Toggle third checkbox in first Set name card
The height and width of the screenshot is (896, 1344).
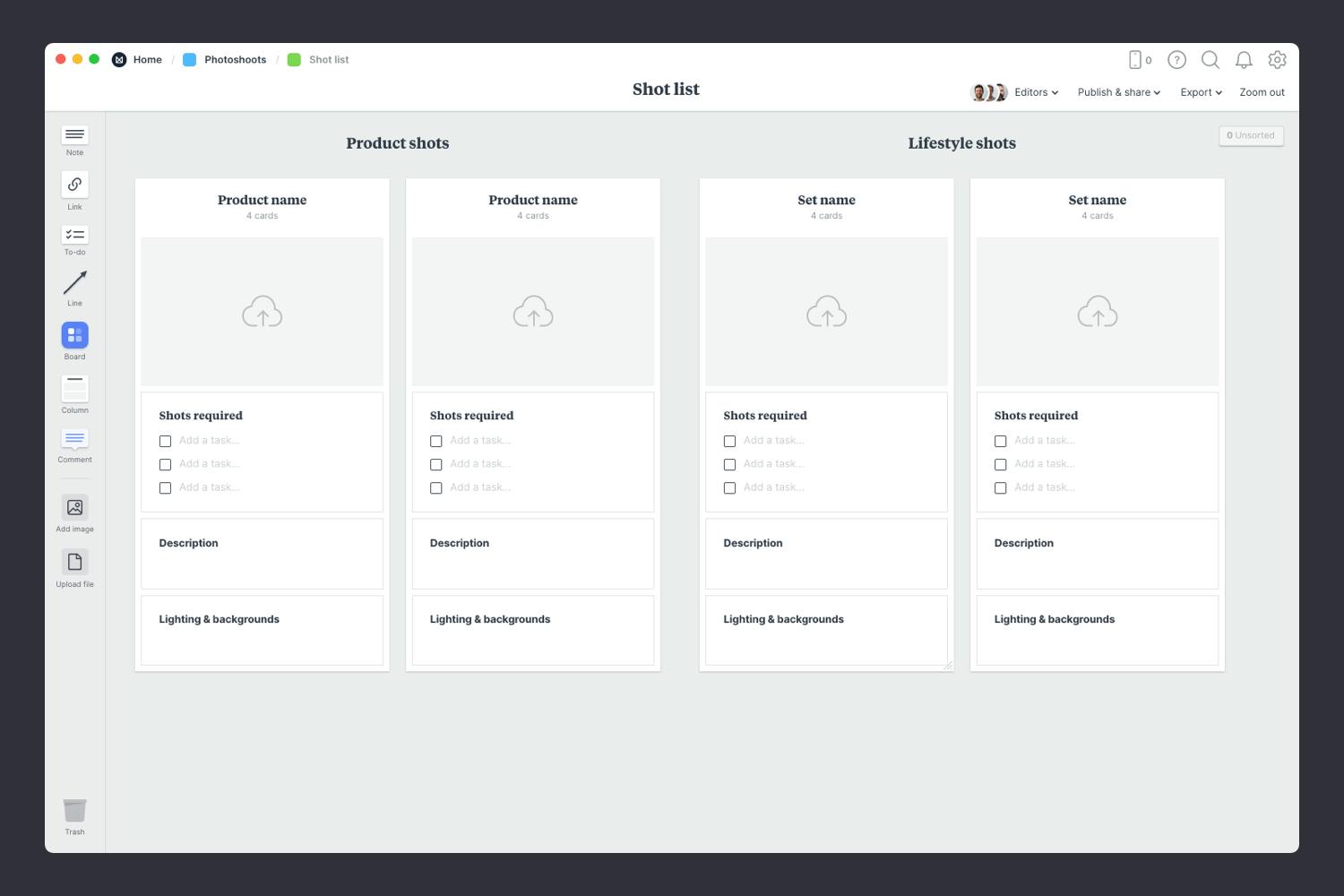[x=729, y=488]
